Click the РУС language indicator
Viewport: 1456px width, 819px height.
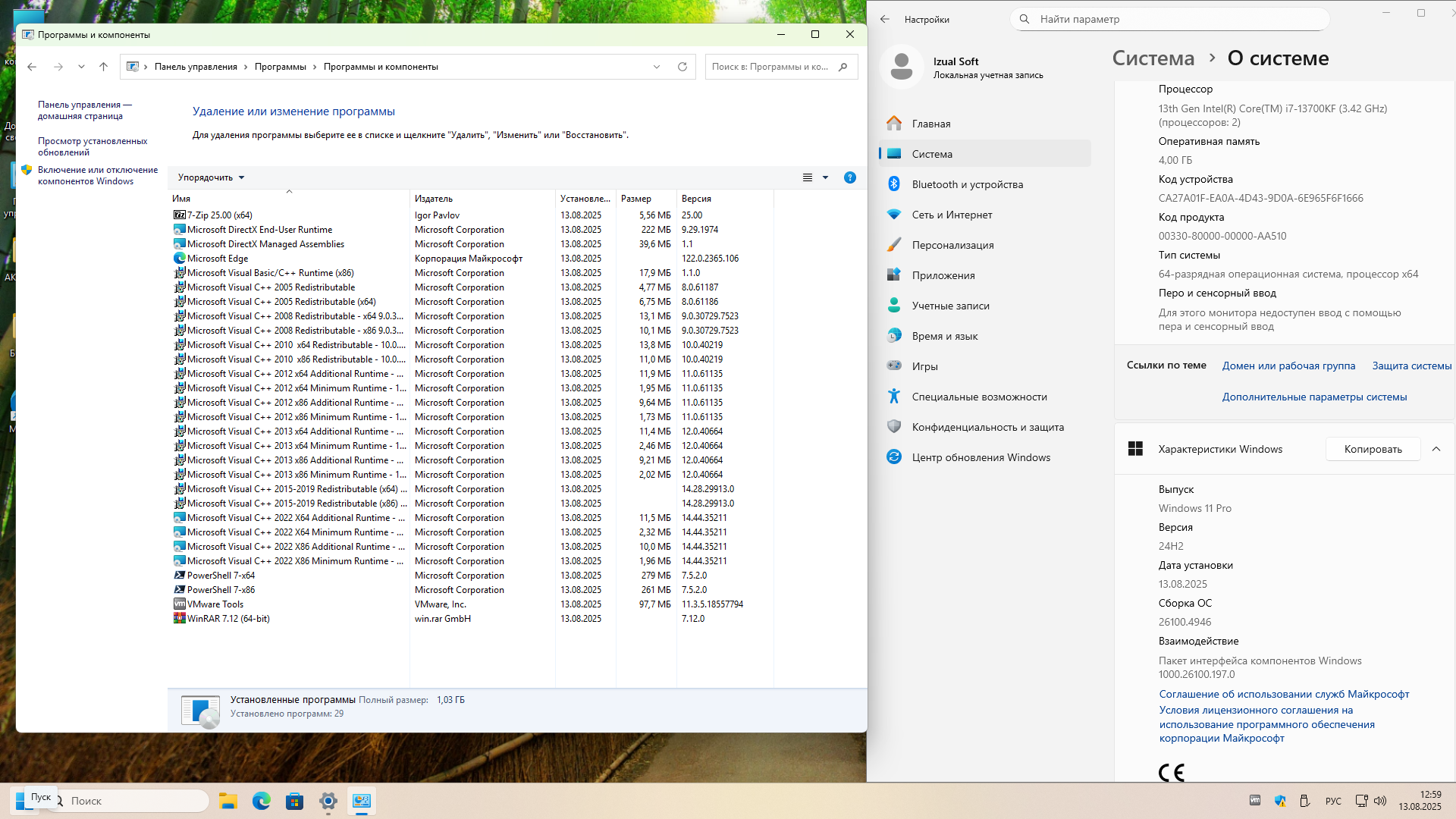click(x=1333, y=801)
